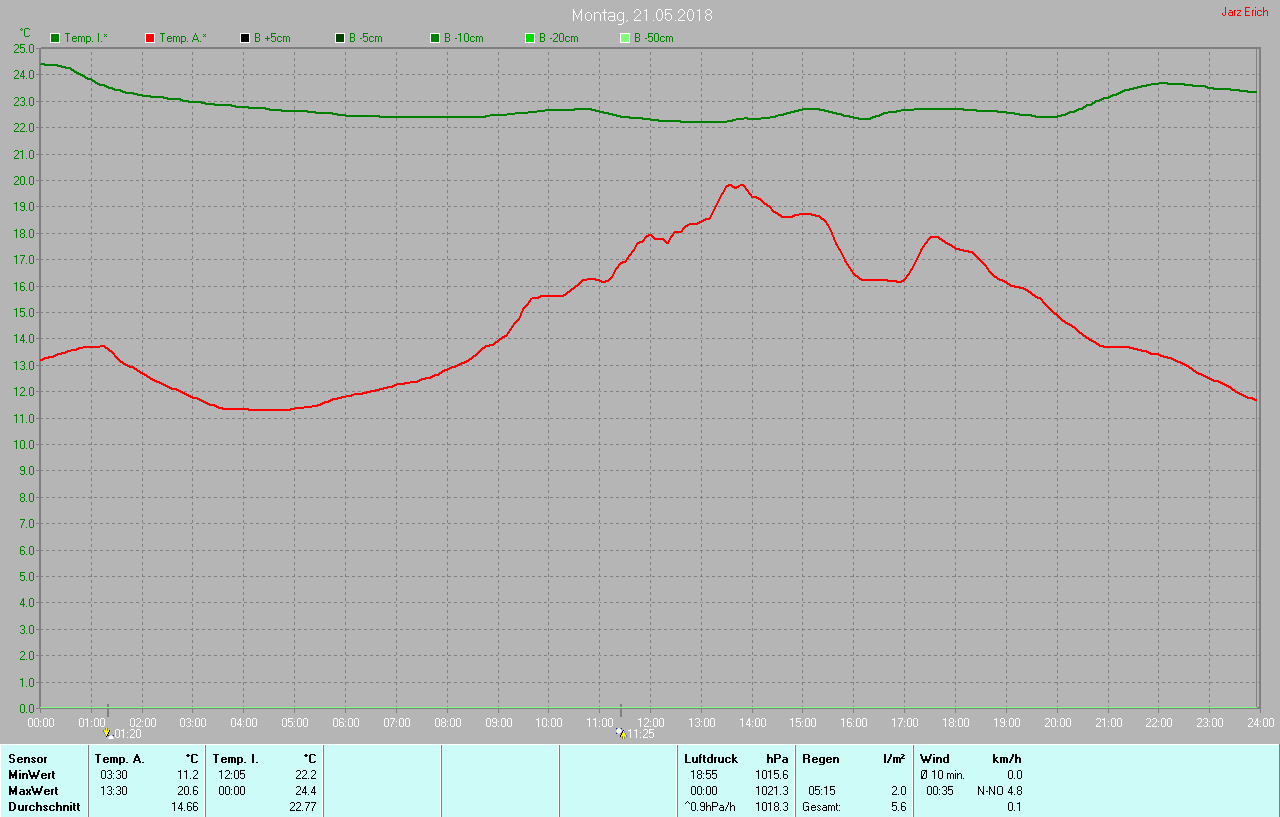The image size is (1280, 817).
Task: Select the B -20cm legend label
Action: (559, 38)
